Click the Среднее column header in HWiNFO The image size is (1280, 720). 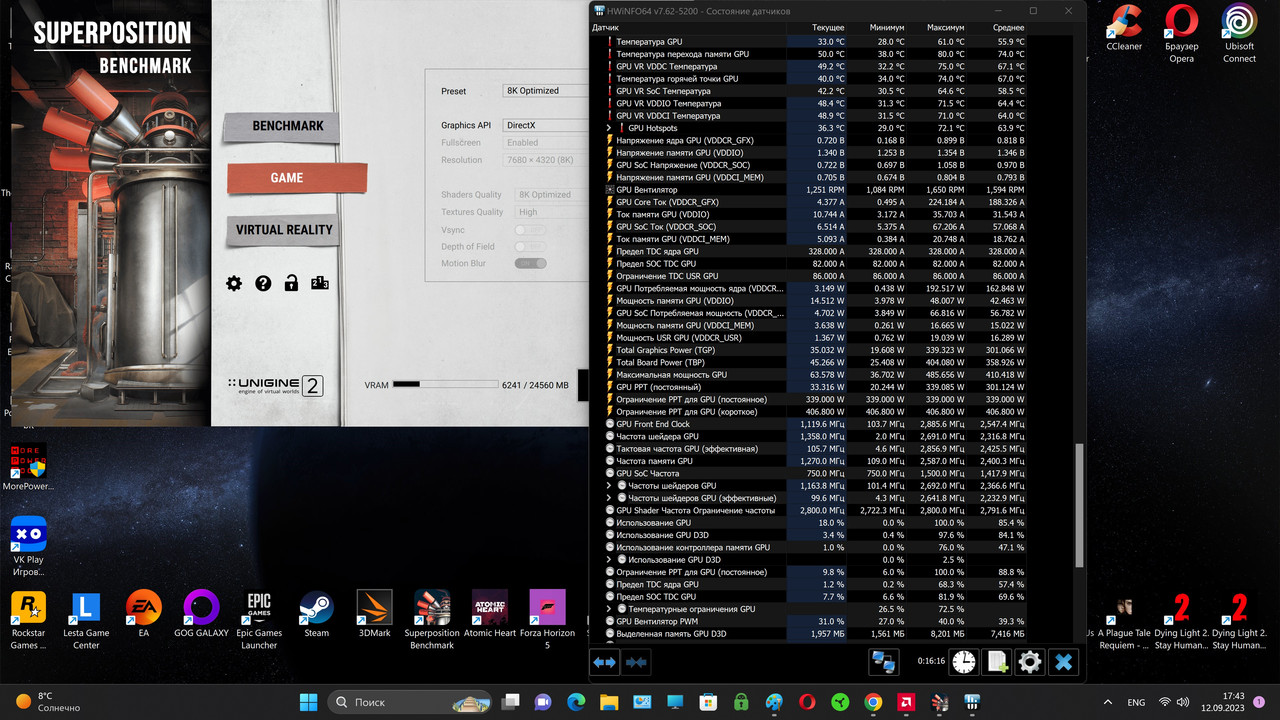[x=1008, y=28]
